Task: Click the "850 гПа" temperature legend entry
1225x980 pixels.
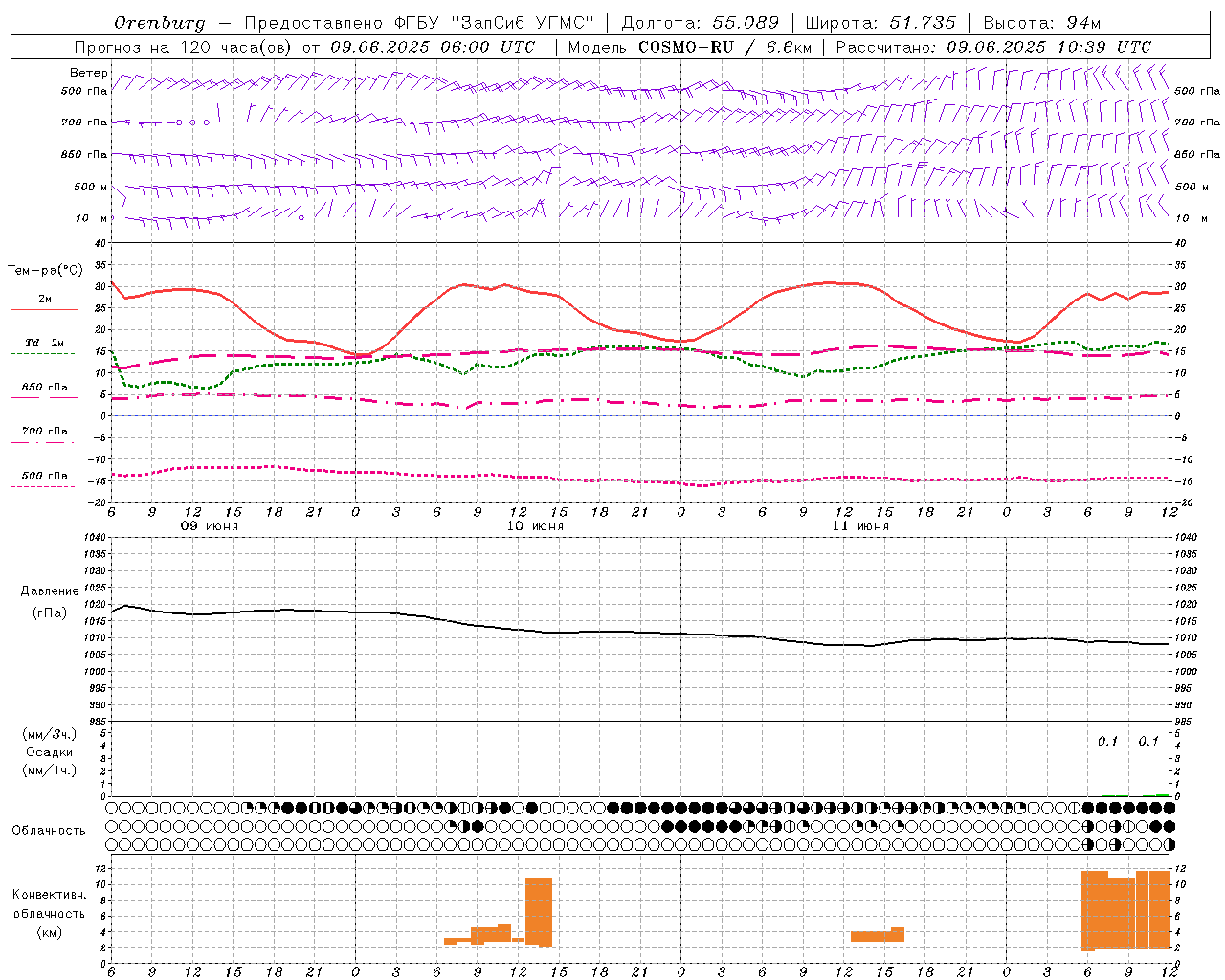Action: pos(45,388)
